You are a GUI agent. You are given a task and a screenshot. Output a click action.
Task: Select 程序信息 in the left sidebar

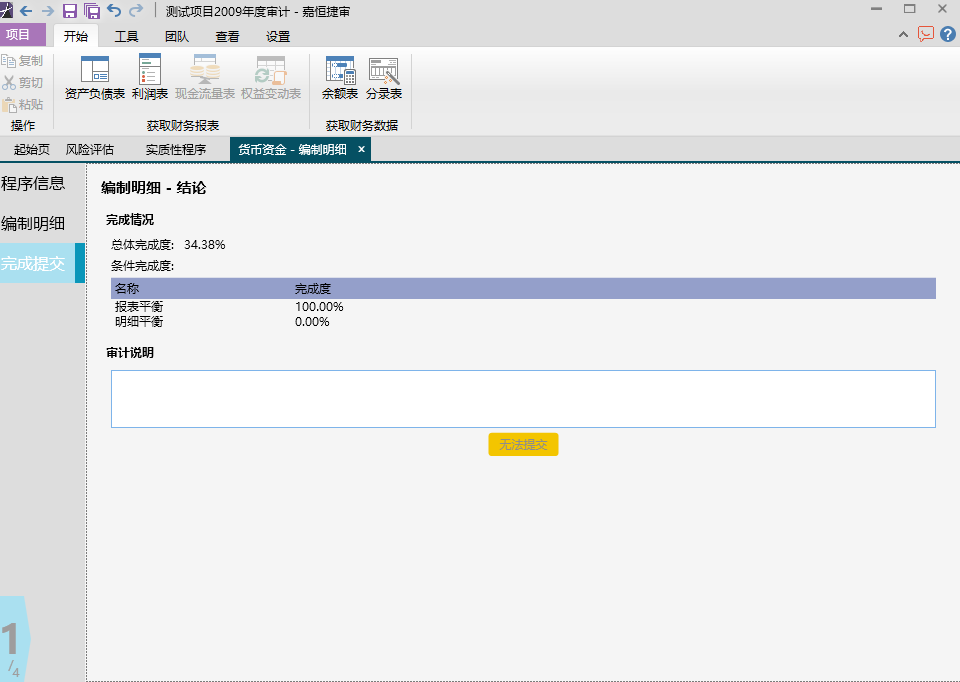[x=33, y=183]
